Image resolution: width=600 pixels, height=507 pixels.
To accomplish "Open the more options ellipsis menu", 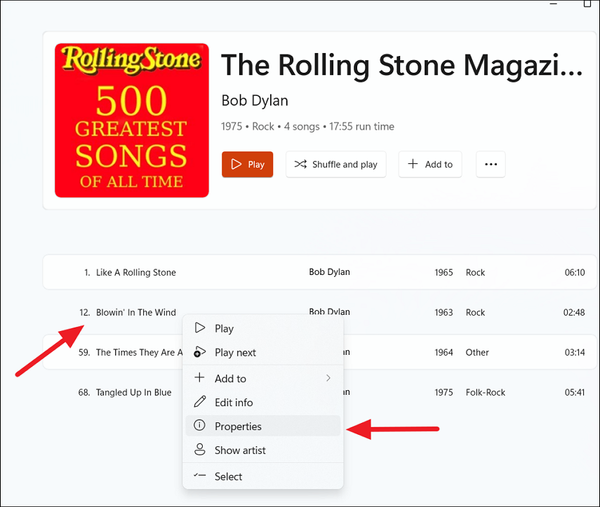I will click(x=490, y=164).
